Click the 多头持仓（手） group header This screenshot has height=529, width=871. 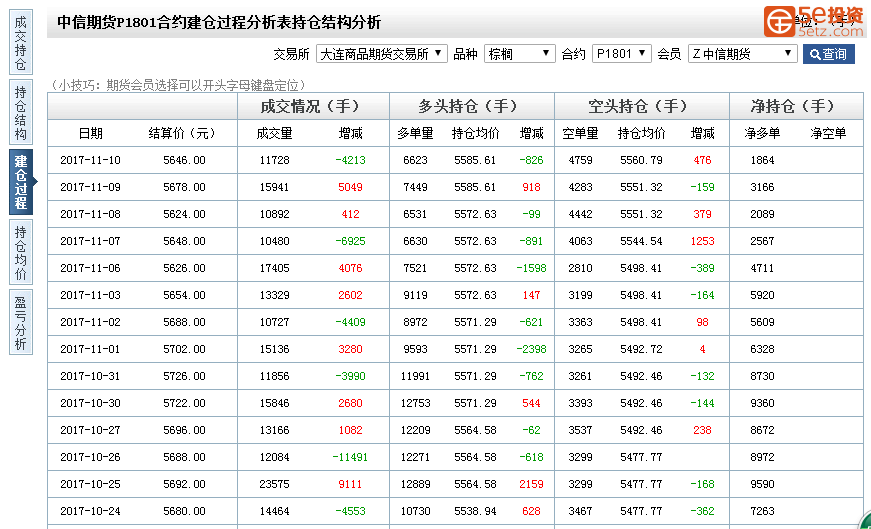click(x=472, y=106)
